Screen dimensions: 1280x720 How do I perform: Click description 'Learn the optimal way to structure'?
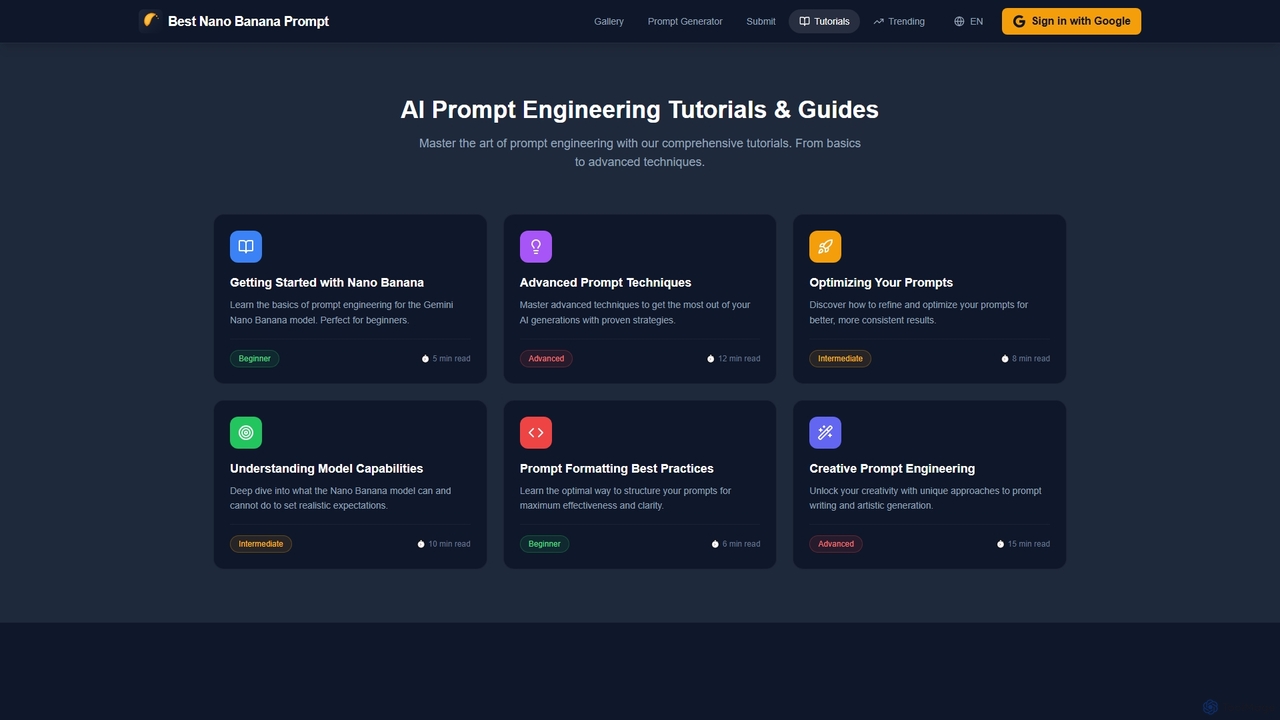[x=625, y=498]
